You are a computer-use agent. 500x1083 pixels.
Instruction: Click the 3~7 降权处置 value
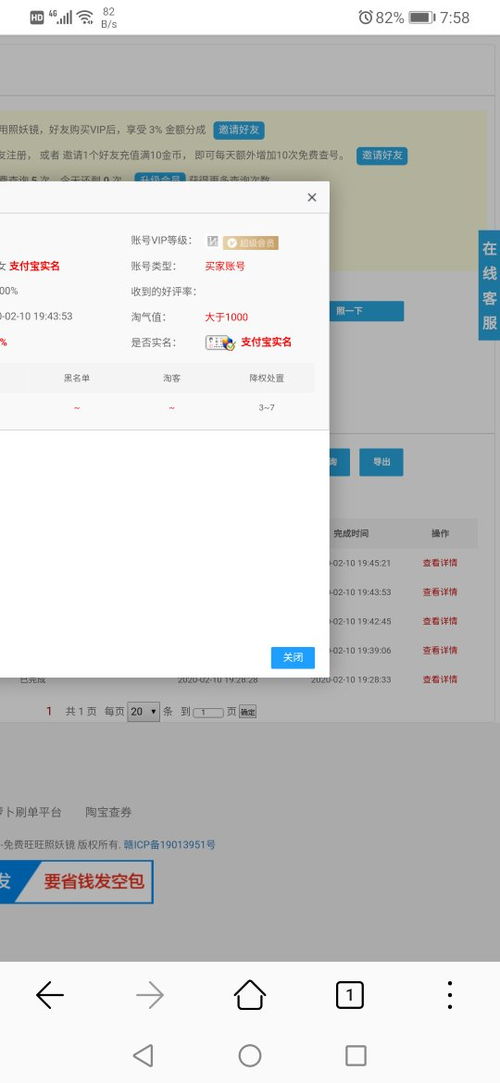point(267,408)
